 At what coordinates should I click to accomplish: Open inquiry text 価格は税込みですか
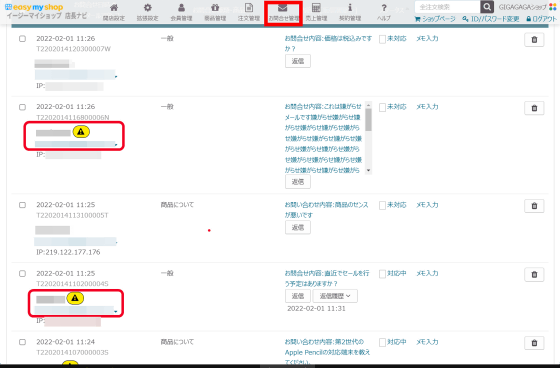(328, 43)
